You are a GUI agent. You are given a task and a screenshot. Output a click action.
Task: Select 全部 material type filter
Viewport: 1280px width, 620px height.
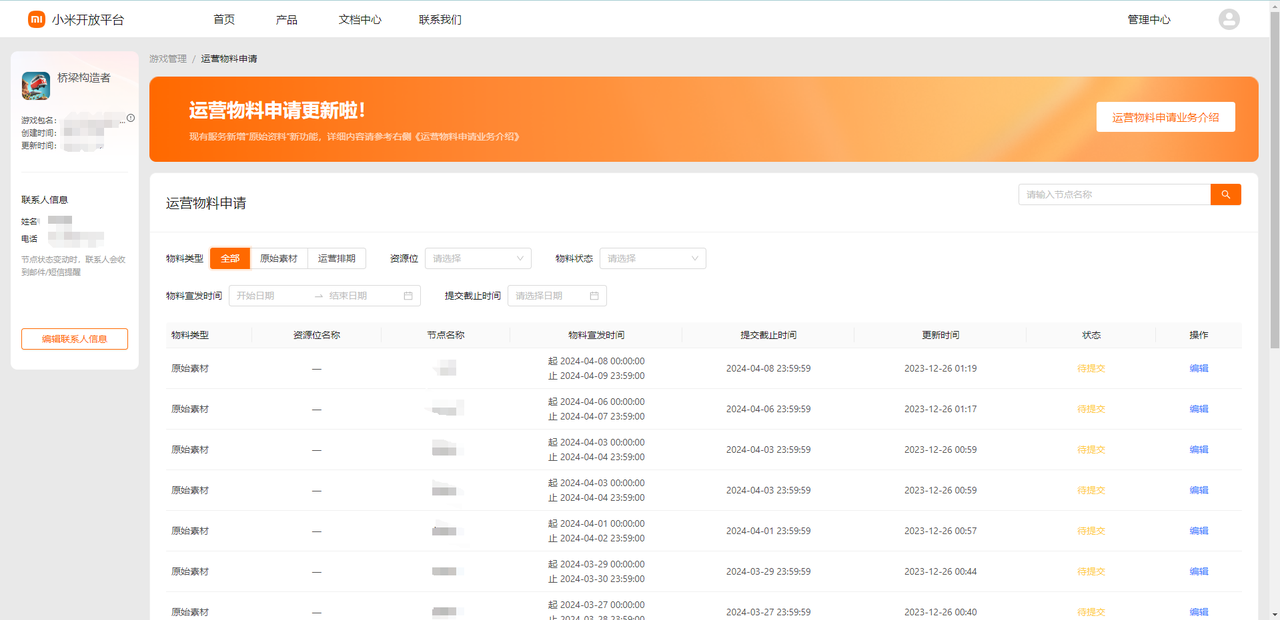pyautogui.click(x=230, y=258)
